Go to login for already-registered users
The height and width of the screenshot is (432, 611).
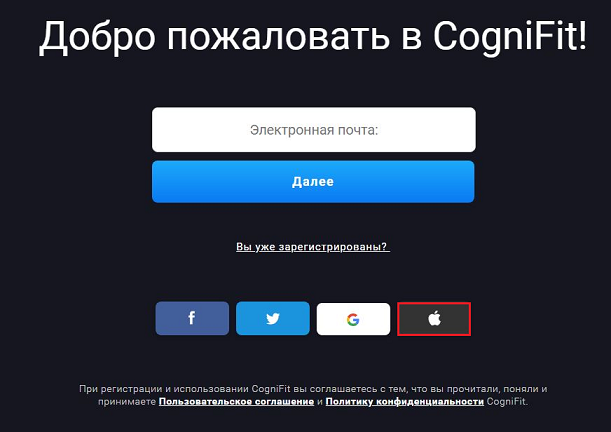(313, 247)
